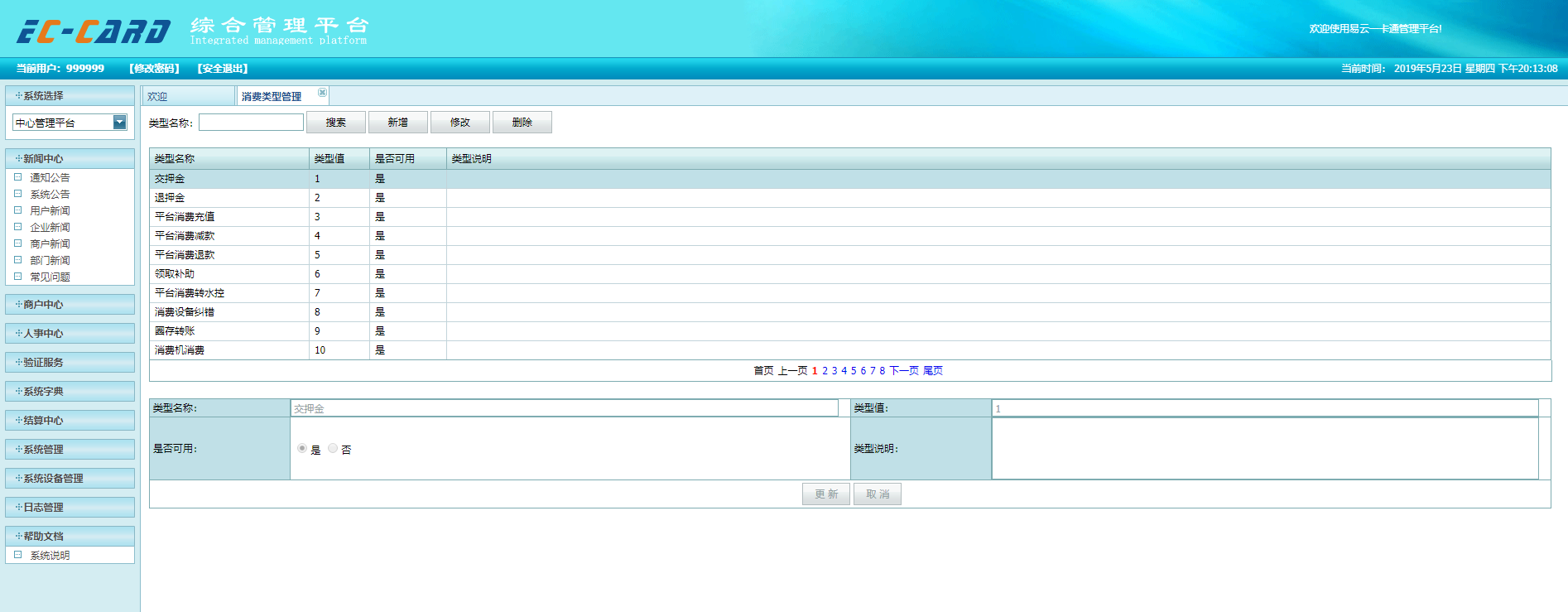This screenshot has height=612, width=1568.
Task: Click the icon next to 部门新闻
Action: pos(18,260)
